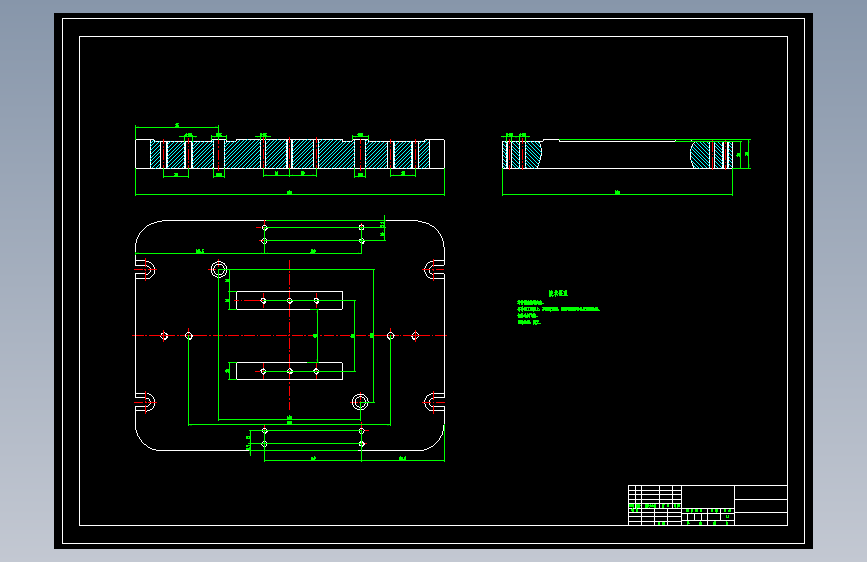The height and width of the screenshot is (562, 867).
Task: Select the side section view at top right
Action: click(x=618, y=154)
